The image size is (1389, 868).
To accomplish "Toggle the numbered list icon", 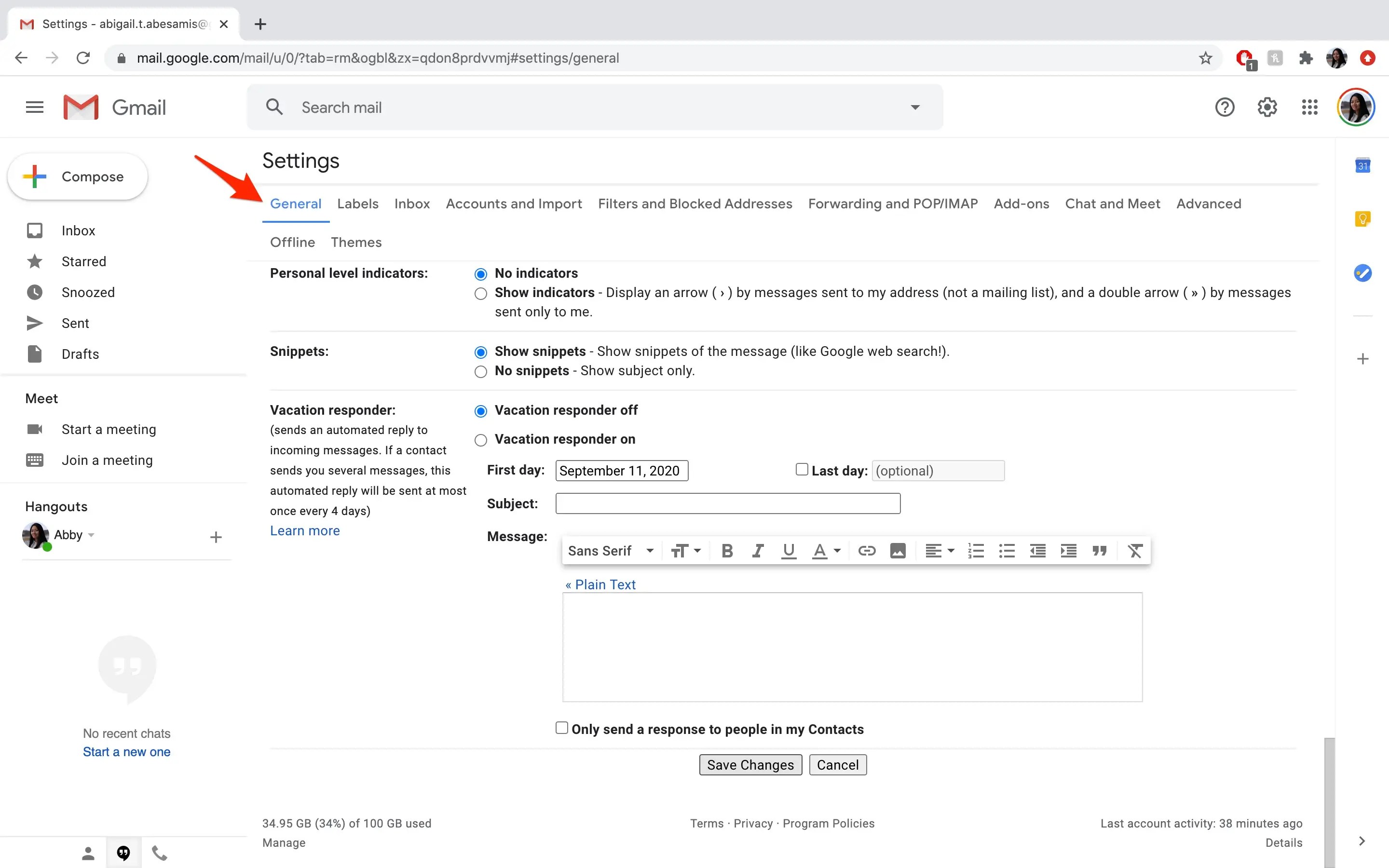I will (976, 551).
